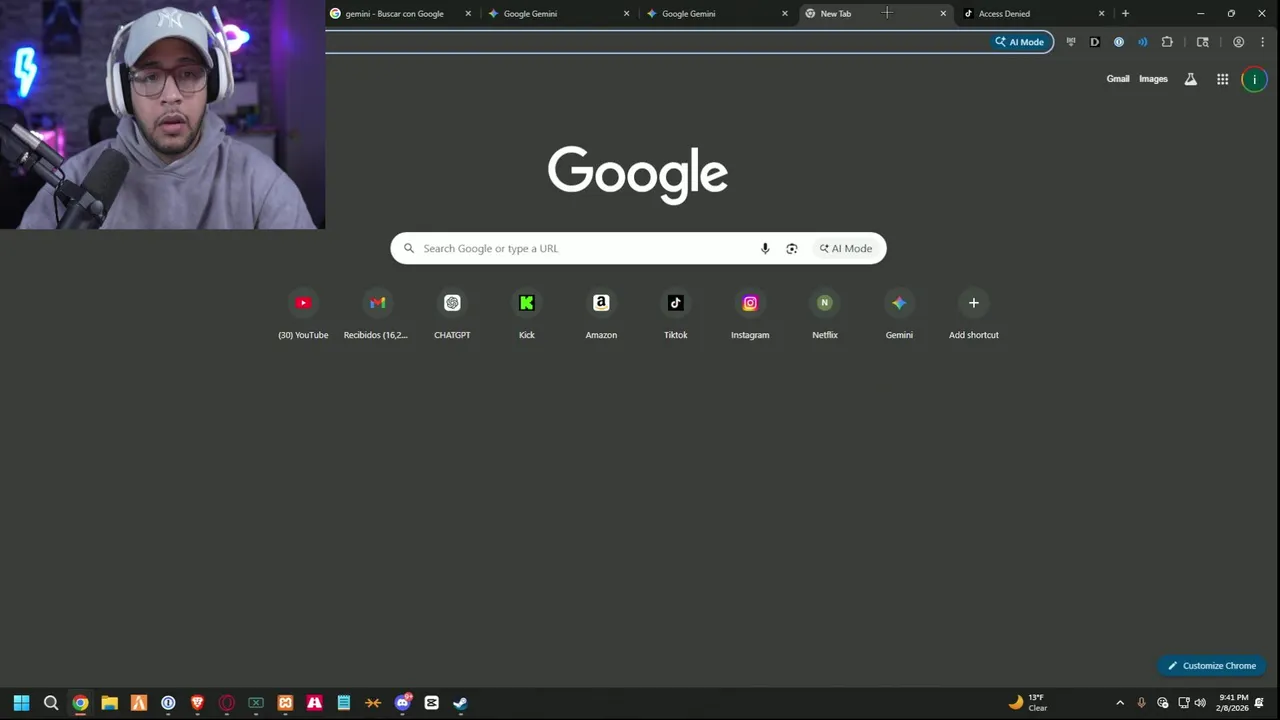Click the Add shortcut plus tile
Viewport: 1280px width, 720px height.
(x=974, y=314)
